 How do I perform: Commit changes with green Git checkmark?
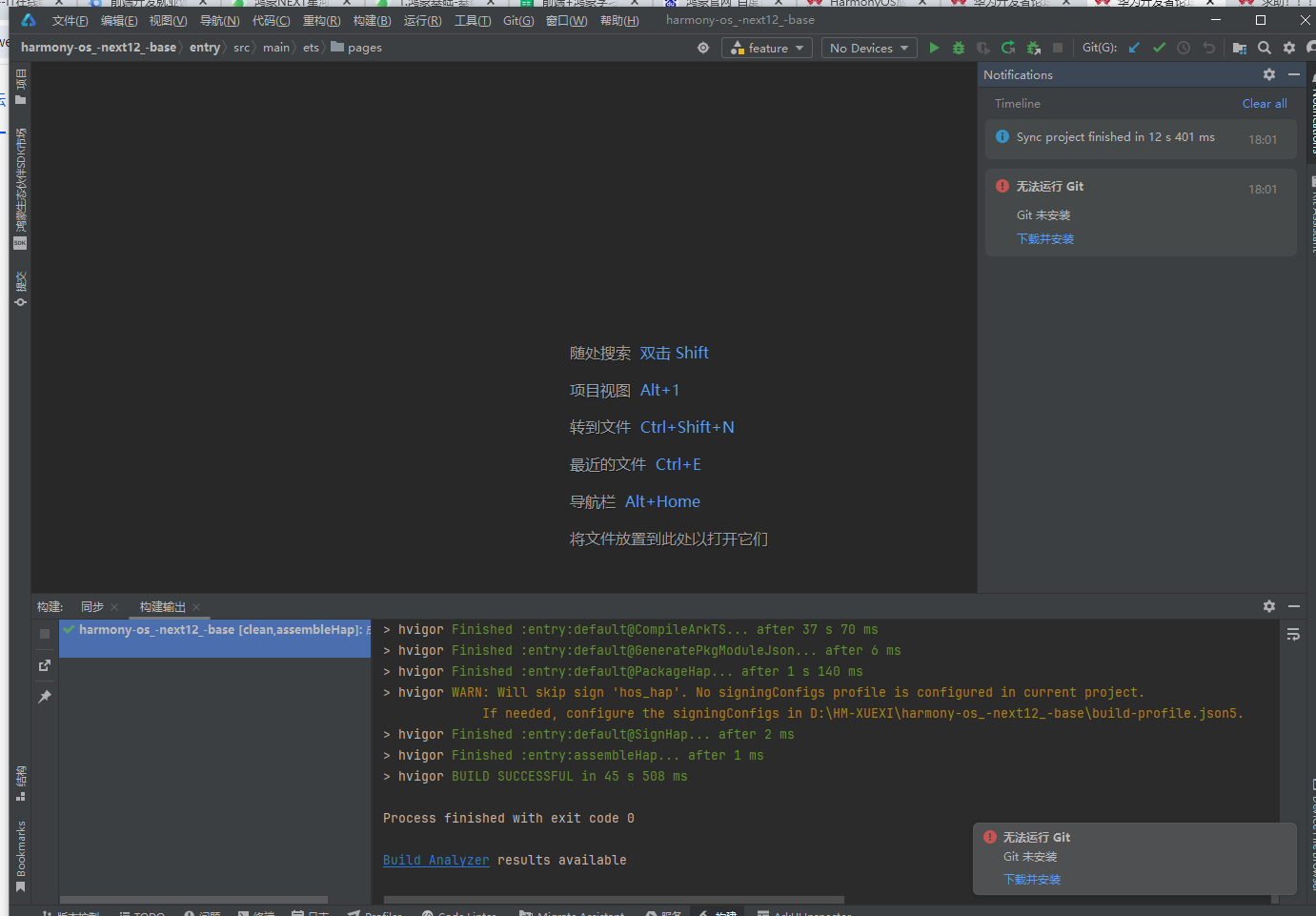click(x=1159, y=48)
